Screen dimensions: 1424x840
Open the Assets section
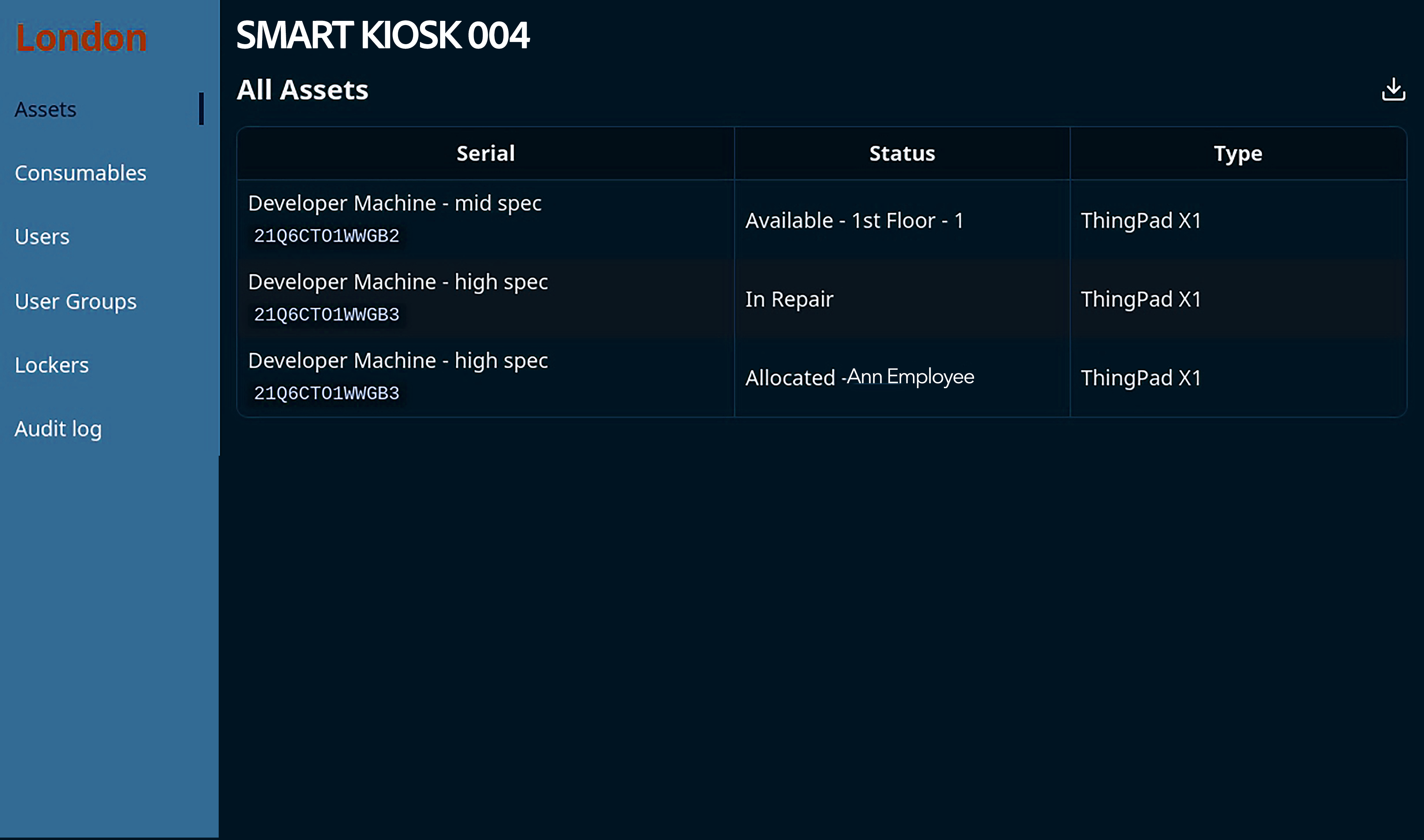(x=45, y=109)
